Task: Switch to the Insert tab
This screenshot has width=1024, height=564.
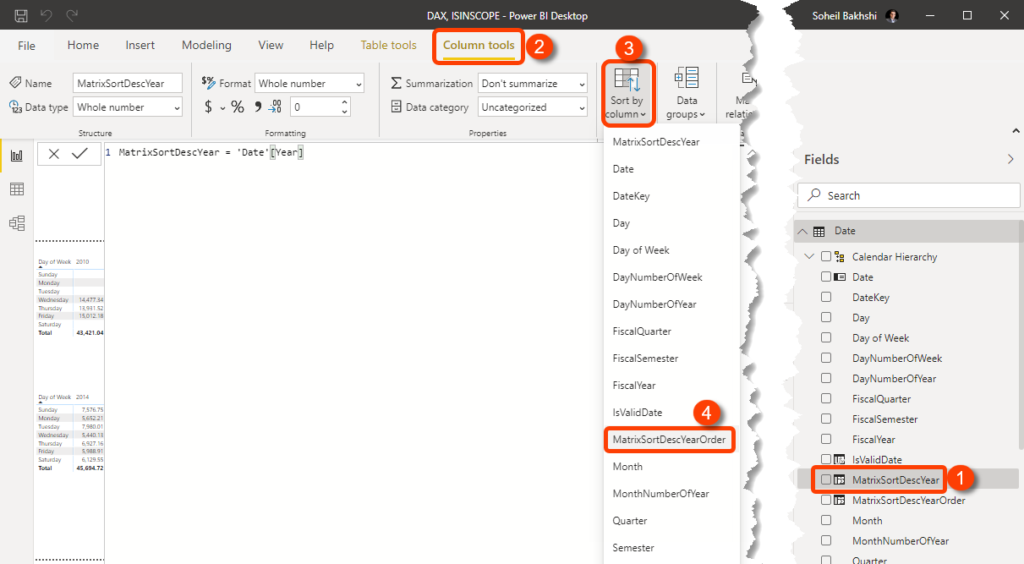Action: tap(140, 45)
